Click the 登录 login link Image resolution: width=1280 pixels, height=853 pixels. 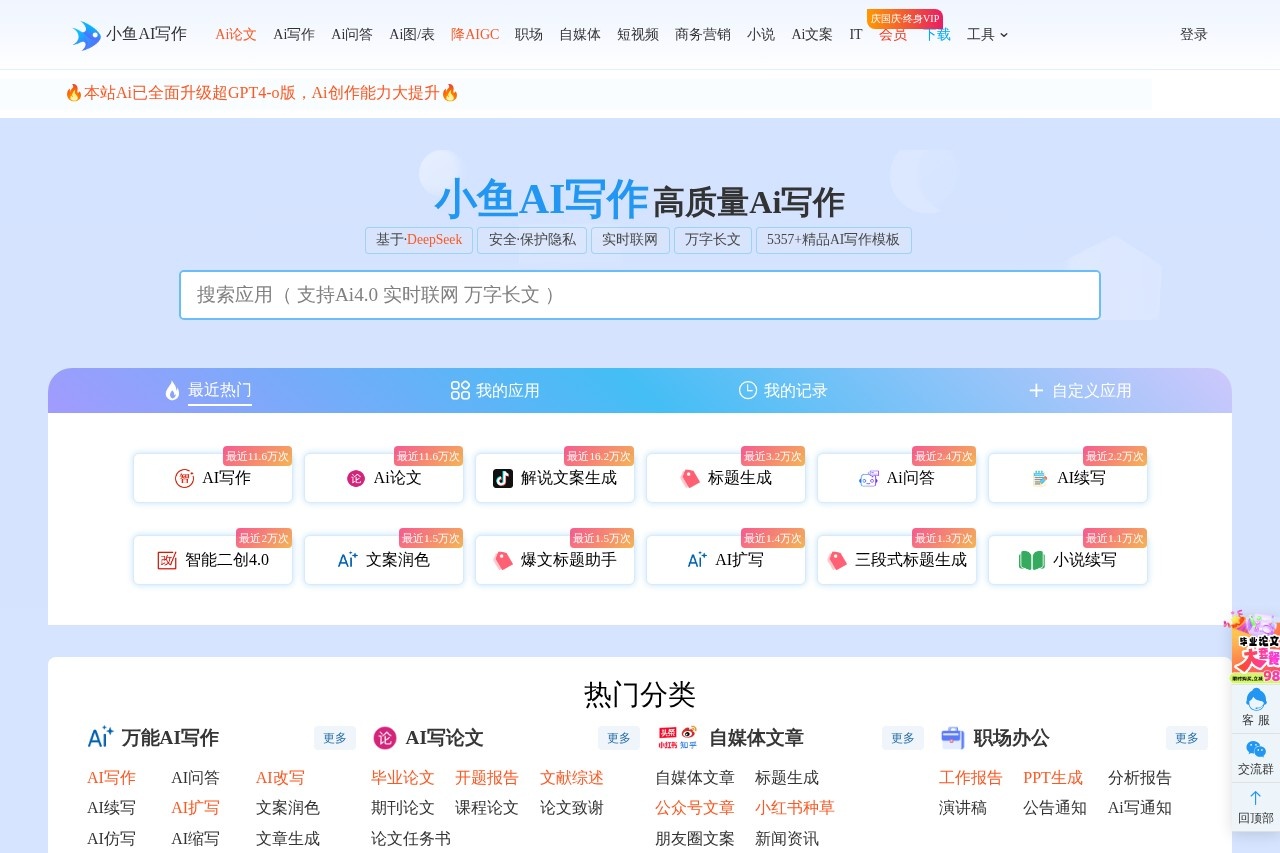[x=1193, y=35]
